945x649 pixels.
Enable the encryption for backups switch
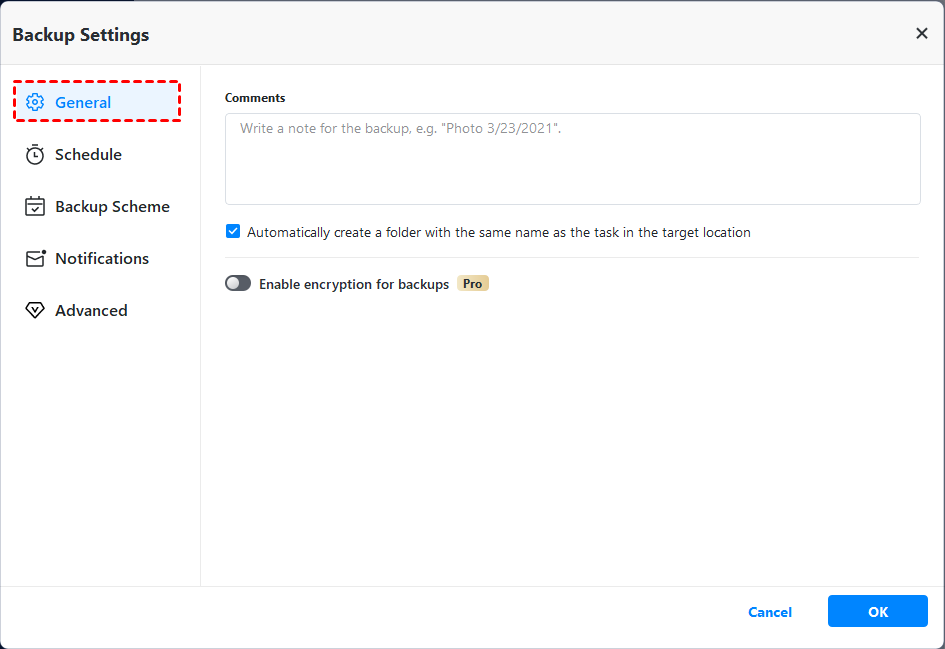238,284
